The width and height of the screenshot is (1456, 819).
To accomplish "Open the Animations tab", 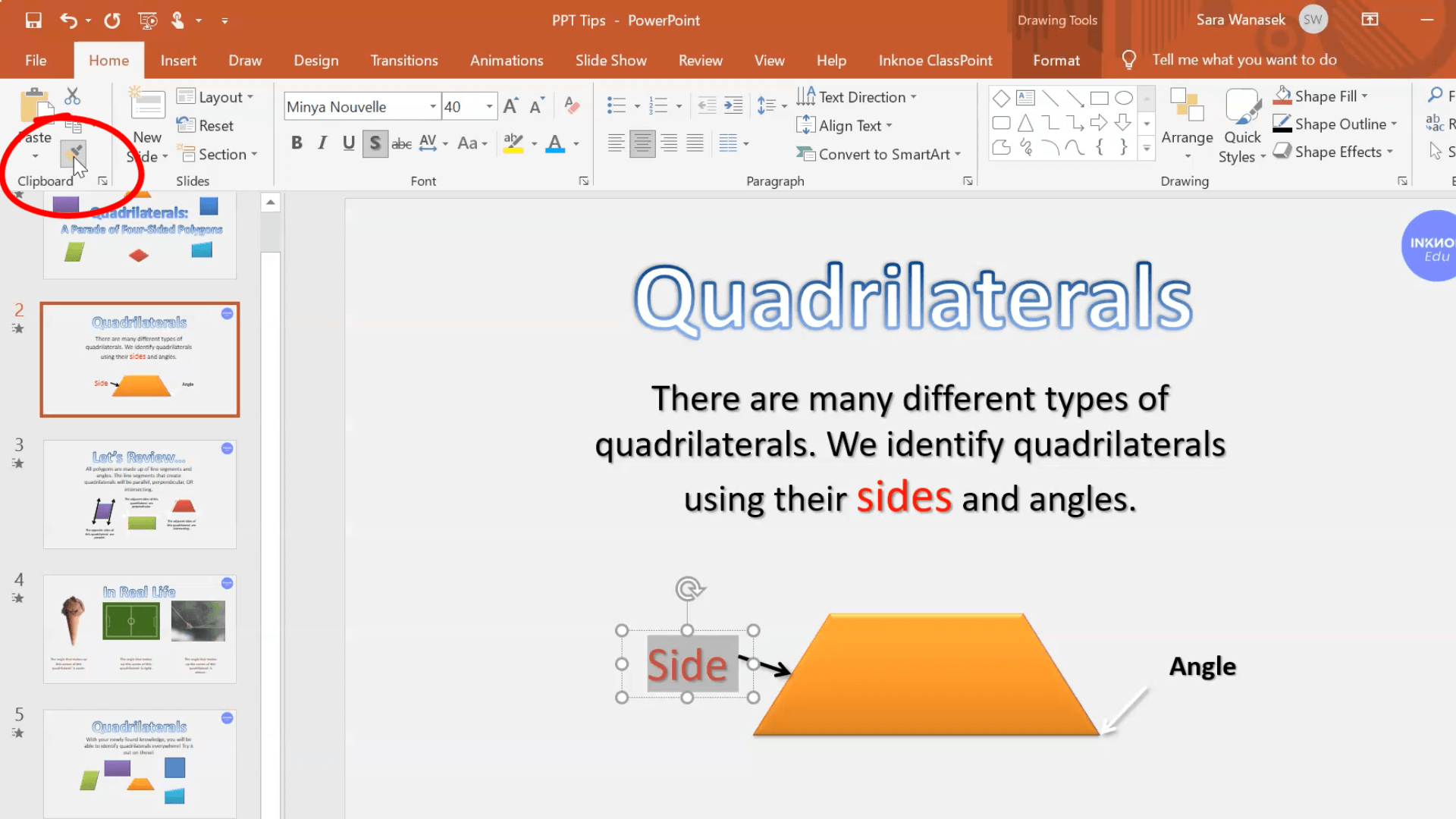I will tap(506, 59).
